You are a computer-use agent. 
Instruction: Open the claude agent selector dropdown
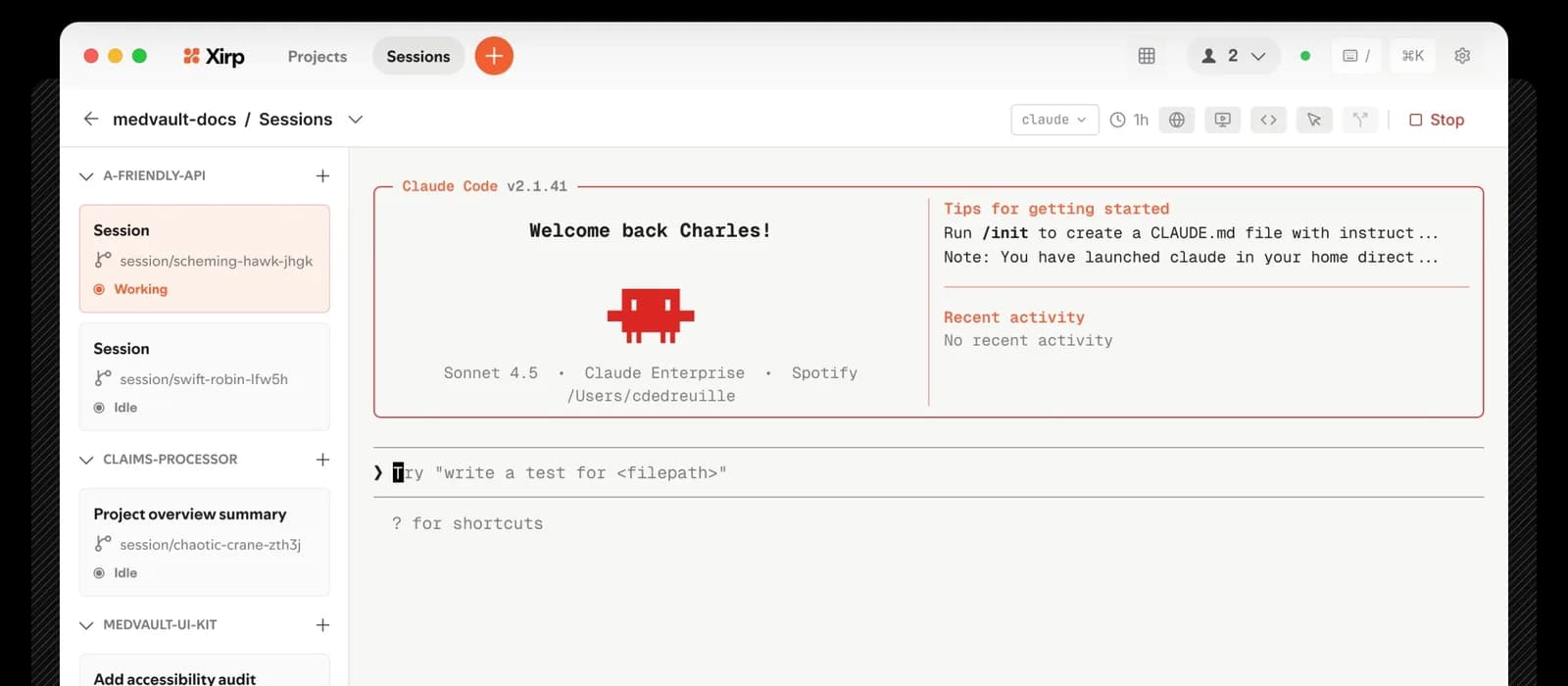[1054, 120]
